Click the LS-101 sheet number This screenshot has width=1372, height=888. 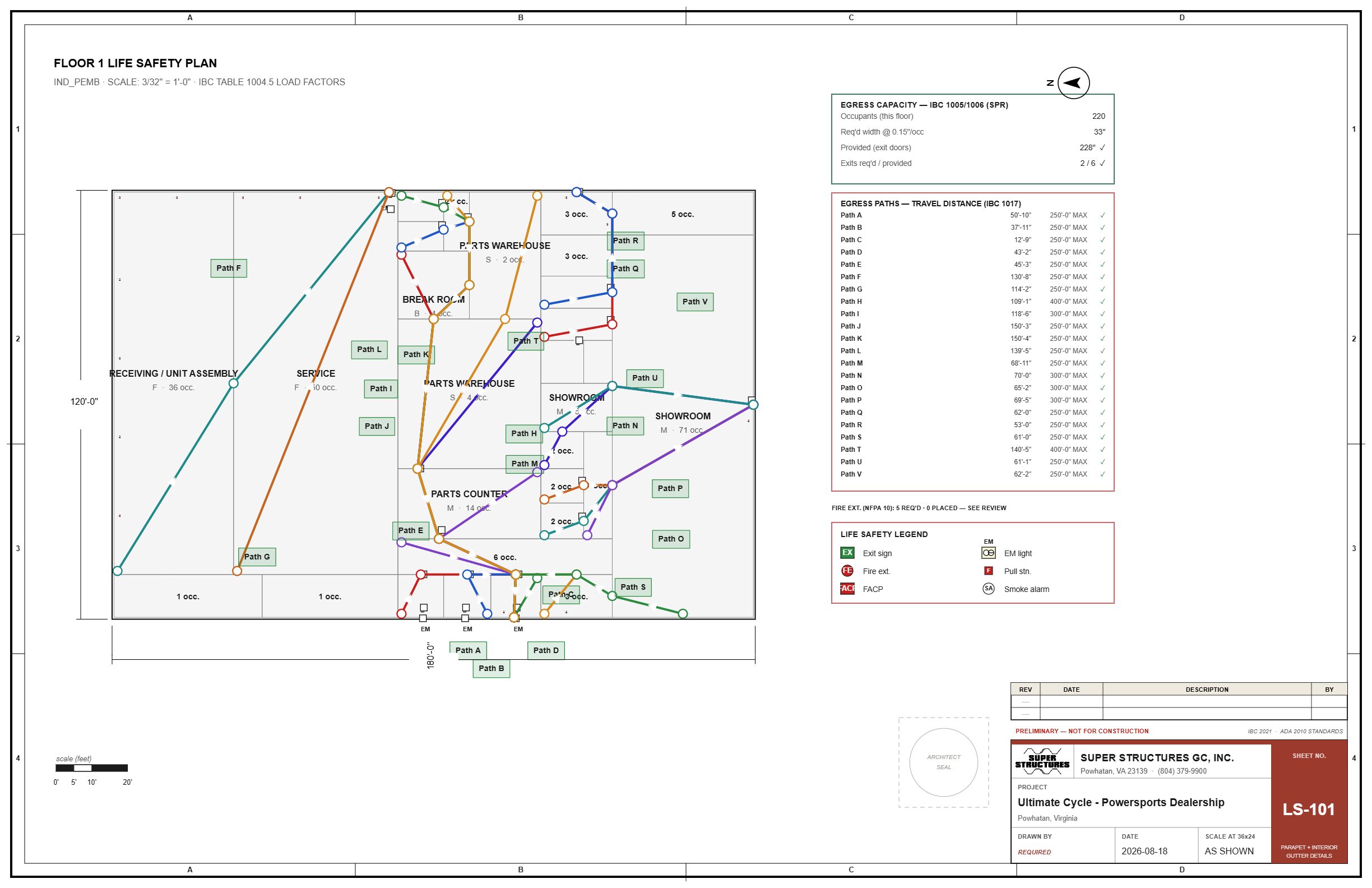(x=1309, y=810)
